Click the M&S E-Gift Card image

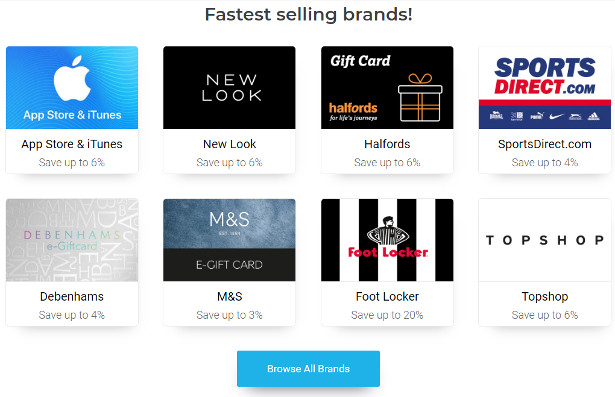229,240
